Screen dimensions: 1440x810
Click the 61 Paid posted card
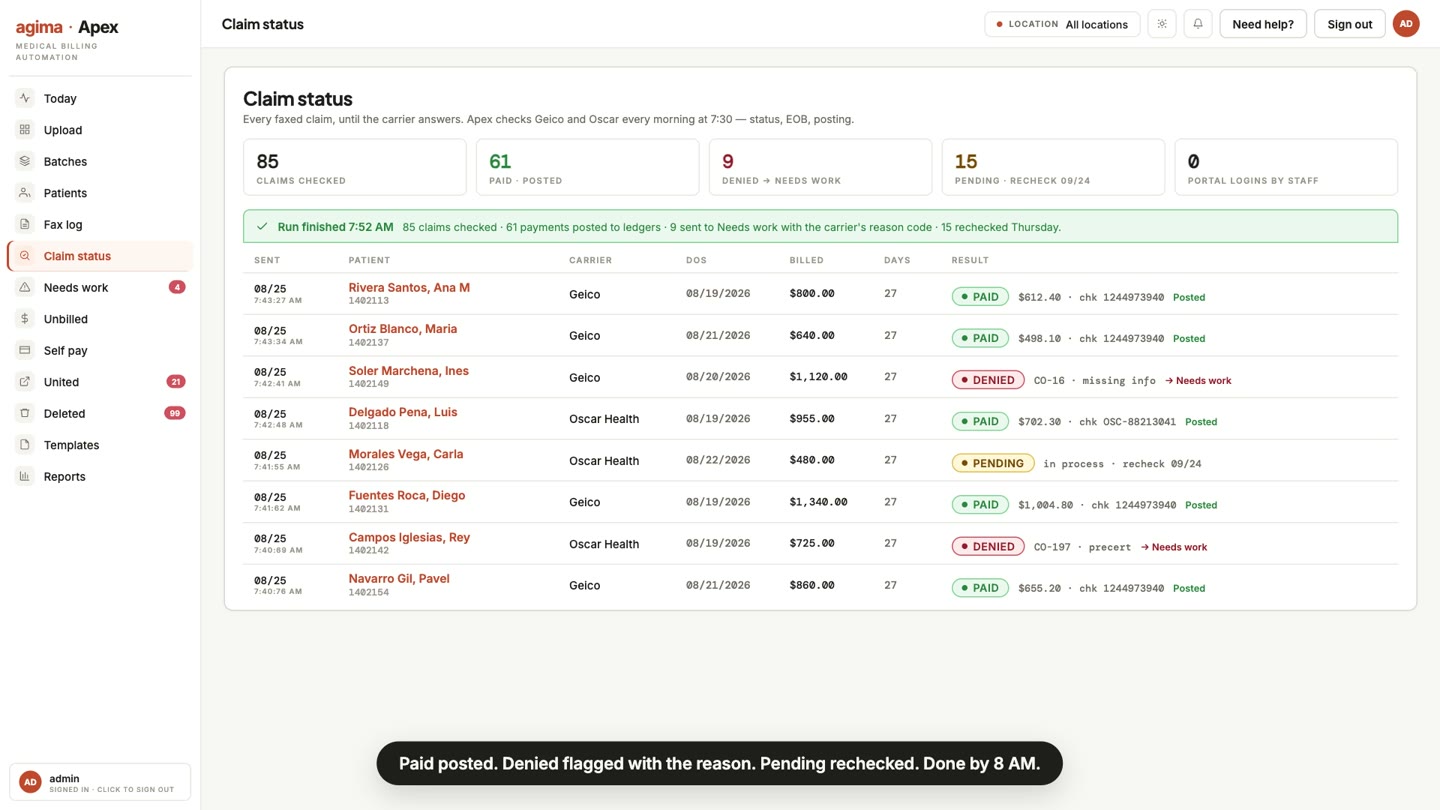[587, 167]
